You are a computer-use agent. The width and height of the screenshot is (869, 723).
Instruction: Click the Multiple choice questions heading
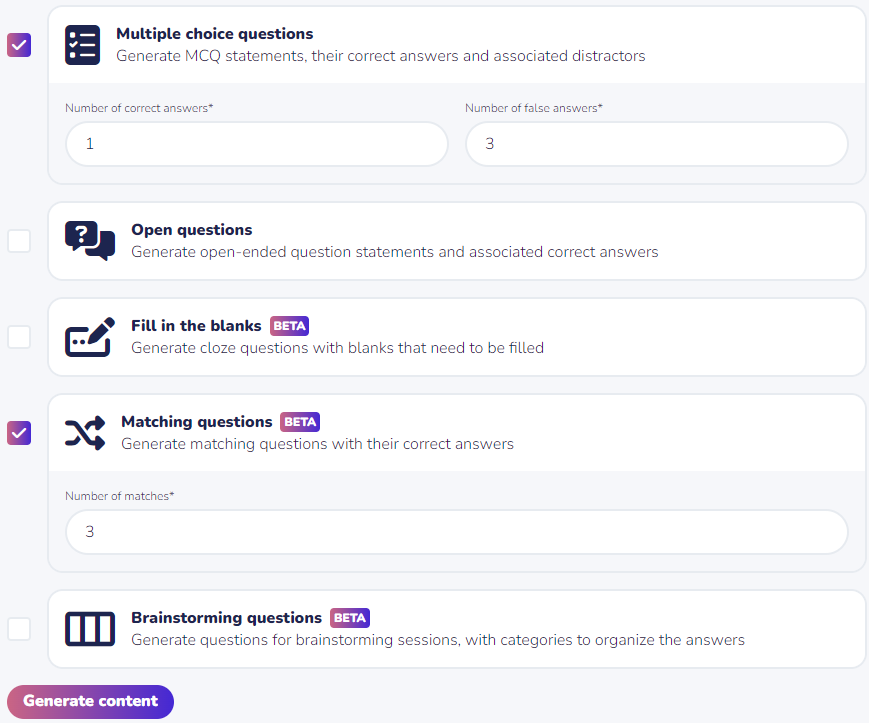point(215,34)
